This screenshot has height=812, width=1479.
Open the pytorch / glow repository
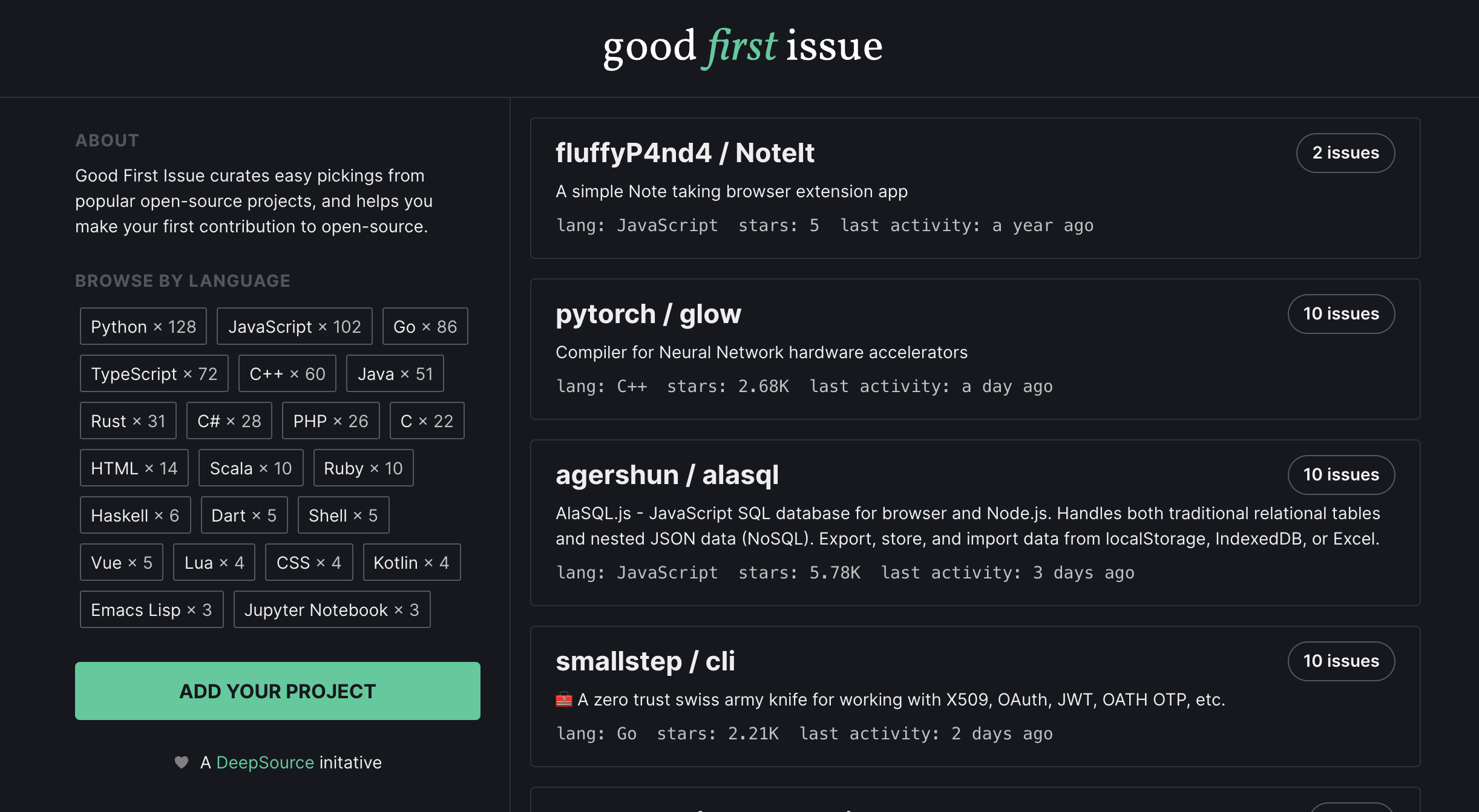[648, 314]
